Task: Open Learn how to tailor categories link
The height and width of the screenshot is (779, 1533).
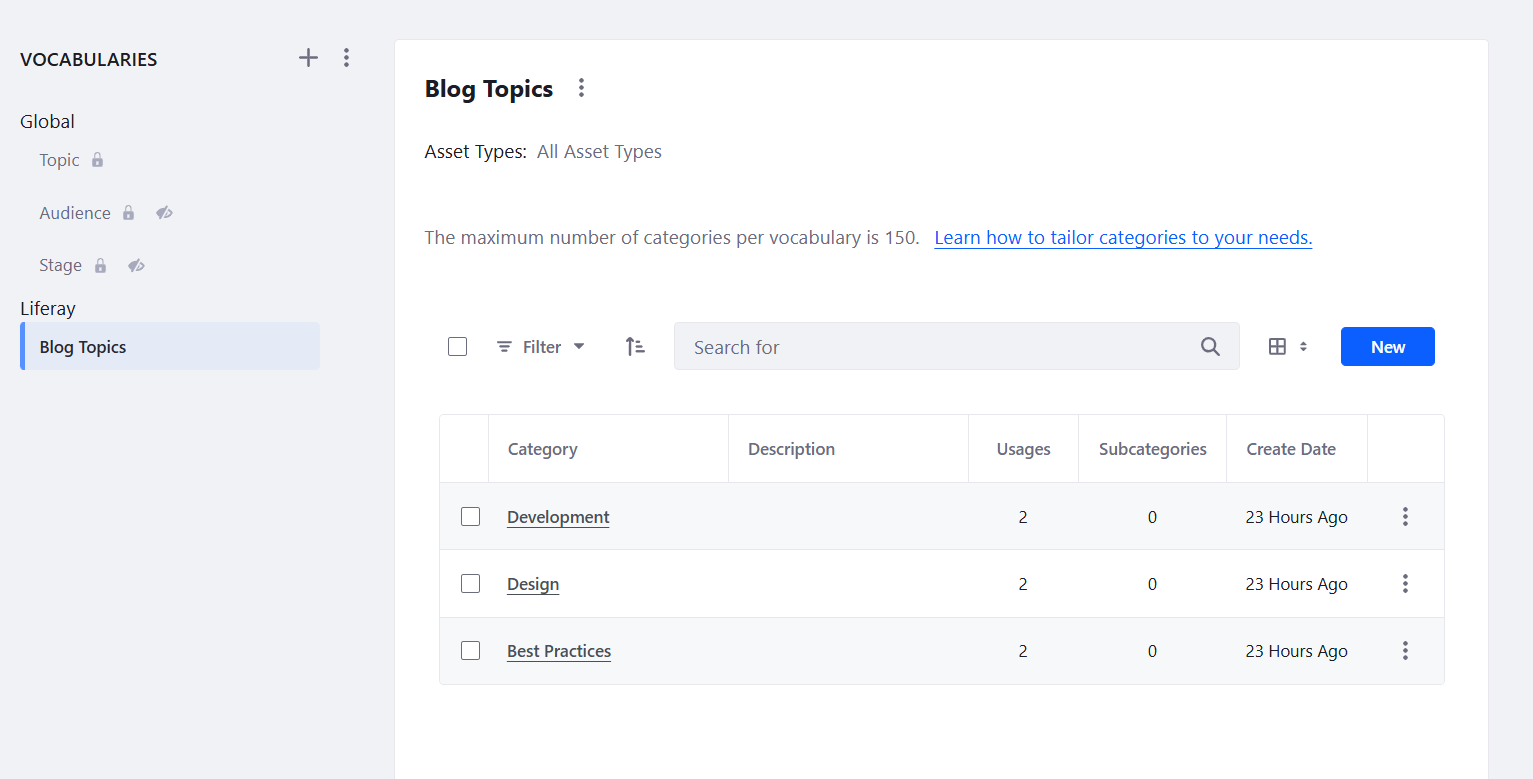Action: pyautogui.click(x=1123, y=238)
